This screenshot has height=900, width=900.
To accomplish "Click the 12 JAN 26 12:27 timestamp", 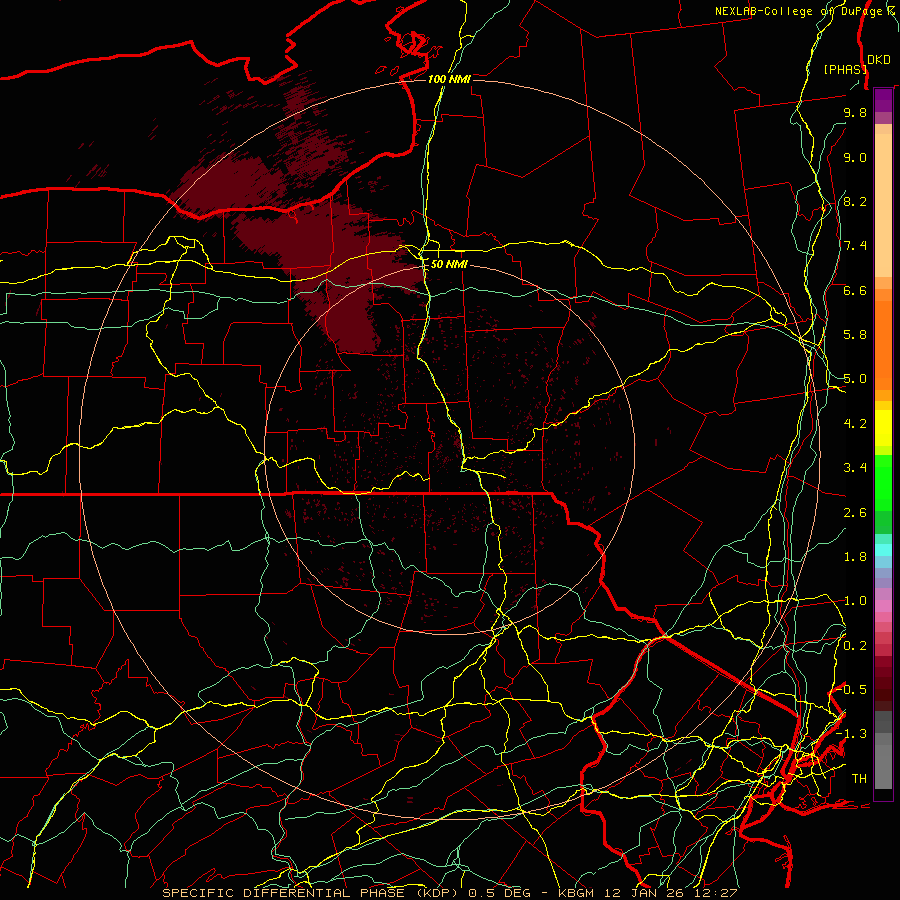I will point(669,893).
